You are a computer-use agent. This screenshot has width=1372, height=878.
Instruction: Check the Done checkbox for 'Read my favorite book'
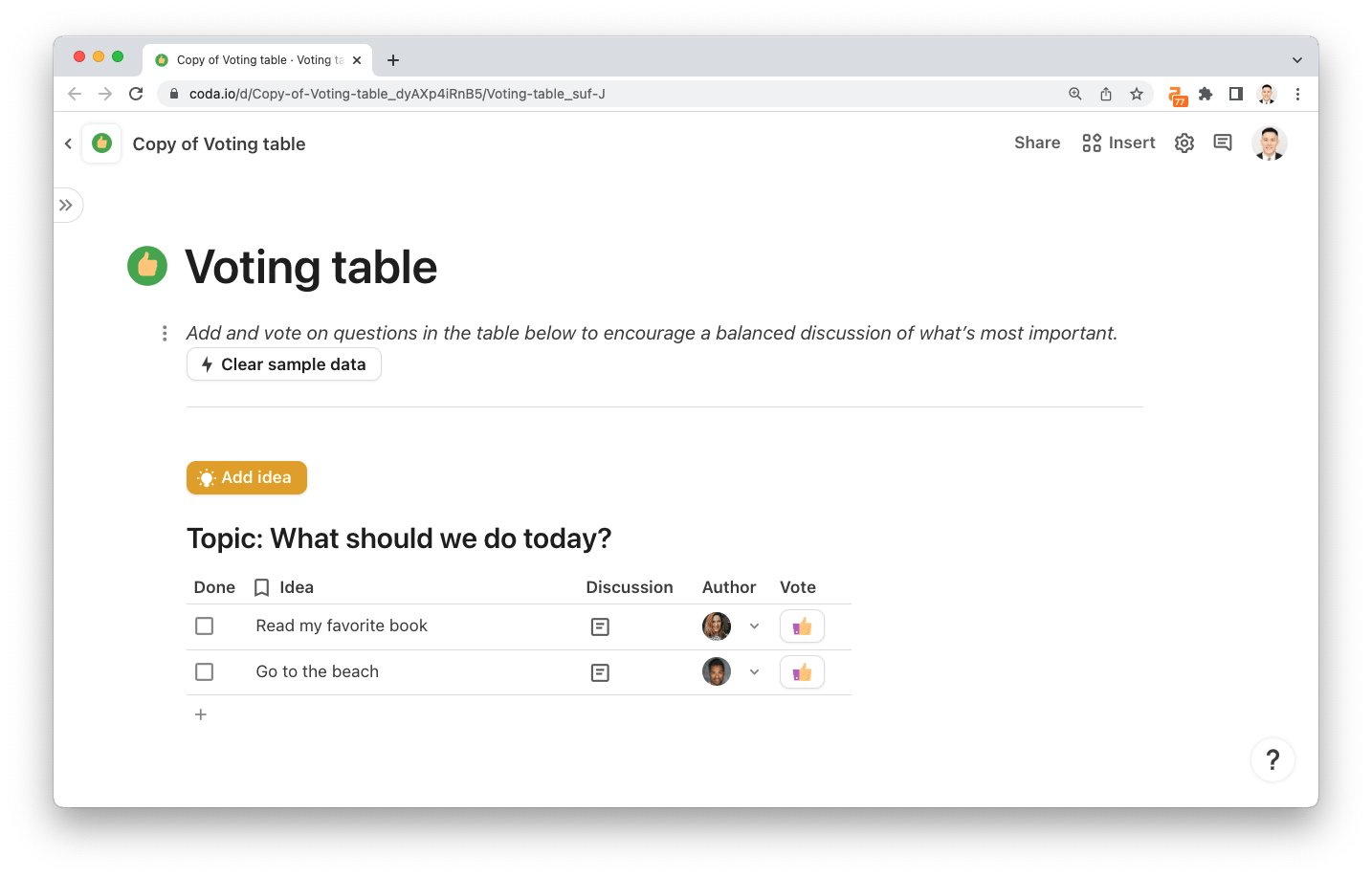[x=204, y=626]
